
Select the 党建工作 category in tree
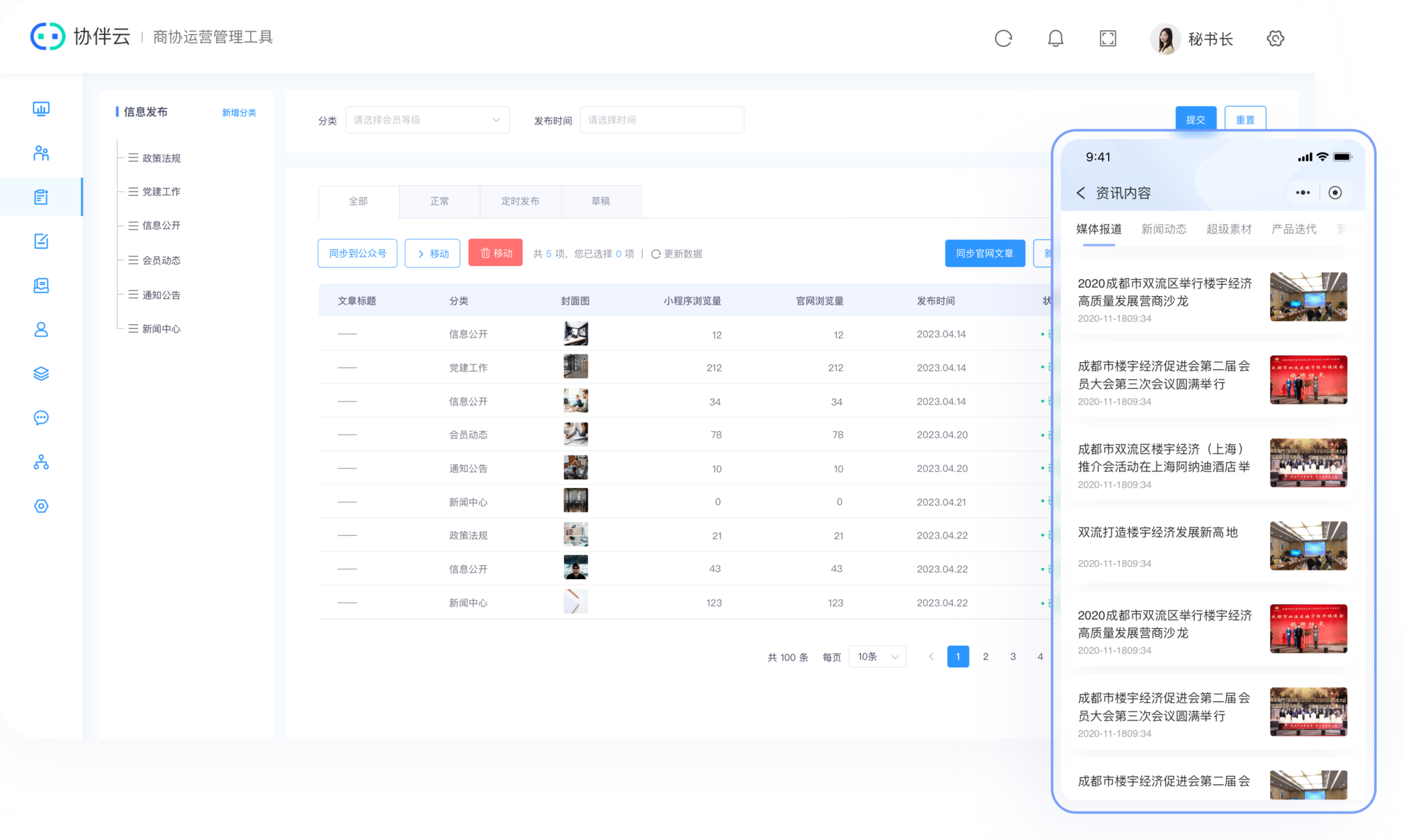click(x=161, y=192)
